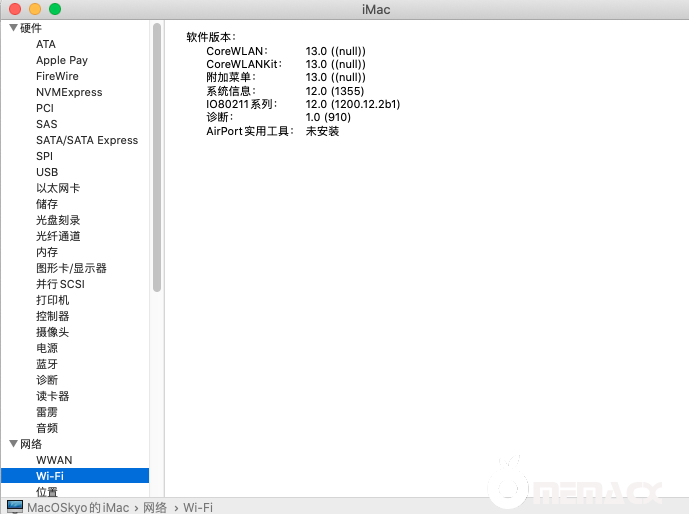689x514 pixels.
Task: Click MacOSkyo 的 iMac in path bar
Action: (x=78, y=507)
